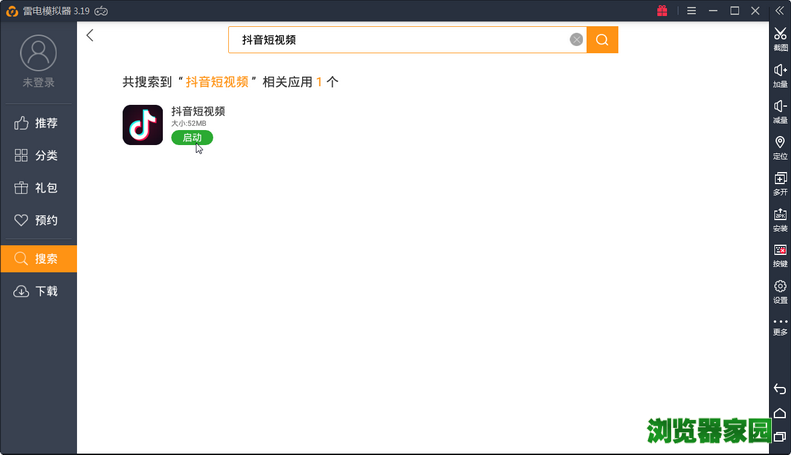Launch 抖音短视频 with the 启动 button
Image resolution: width=791 pixels, height=455 pixels.
pos(191,137)
